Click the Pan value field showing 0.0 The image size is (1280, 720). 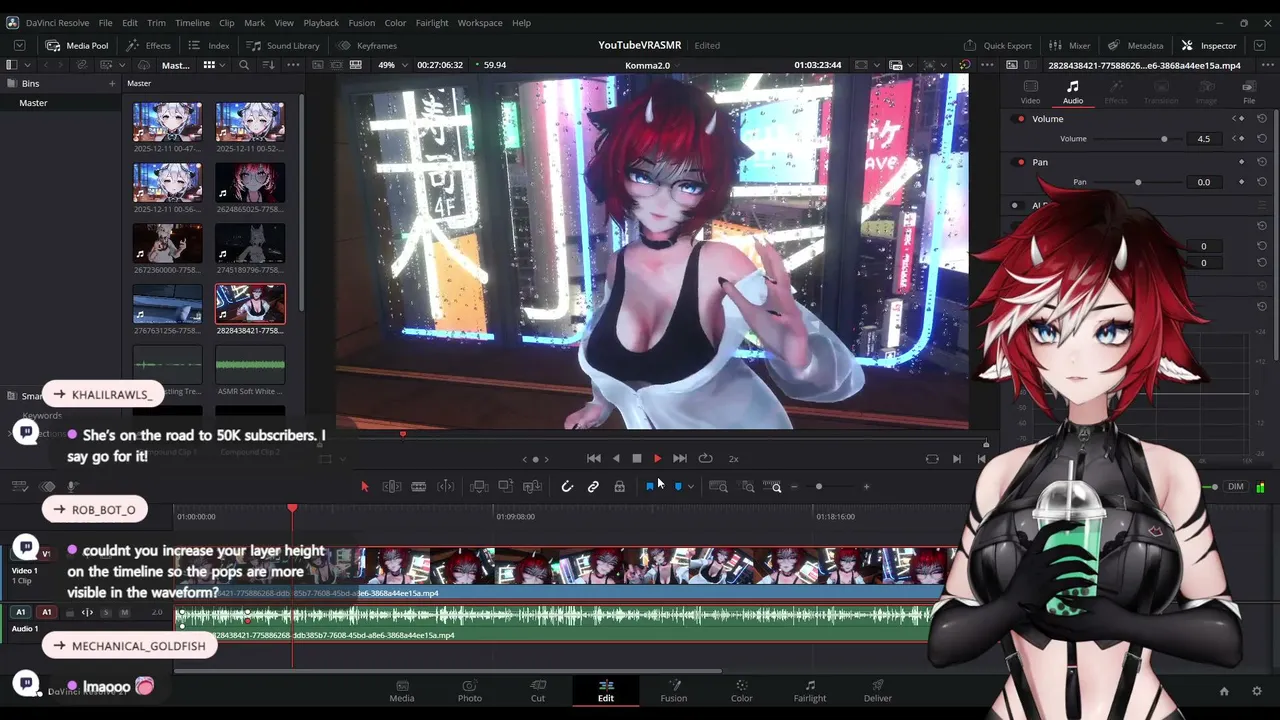(1204, 182)
